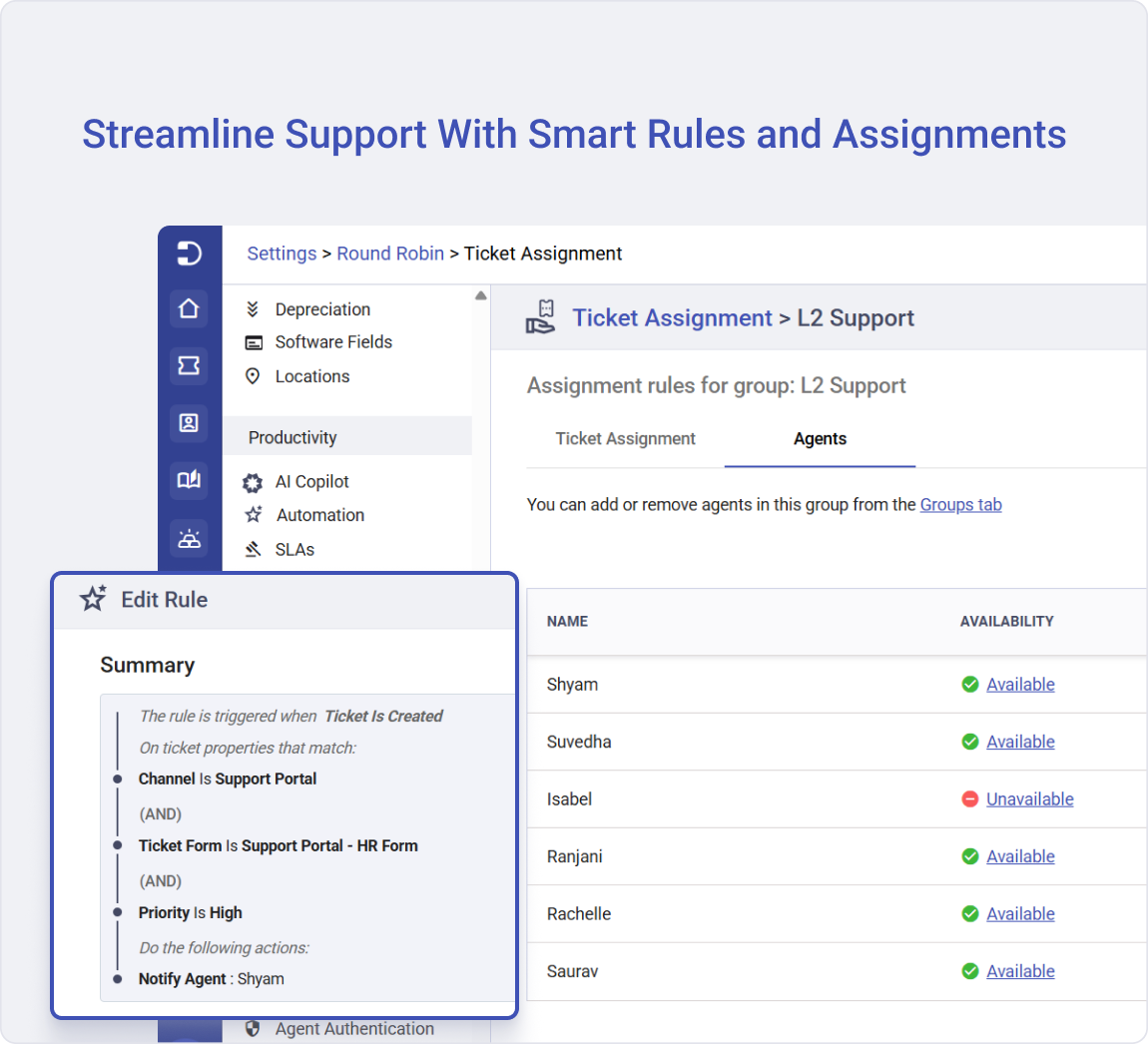Click Ranjani's green availability check icon

970,856
